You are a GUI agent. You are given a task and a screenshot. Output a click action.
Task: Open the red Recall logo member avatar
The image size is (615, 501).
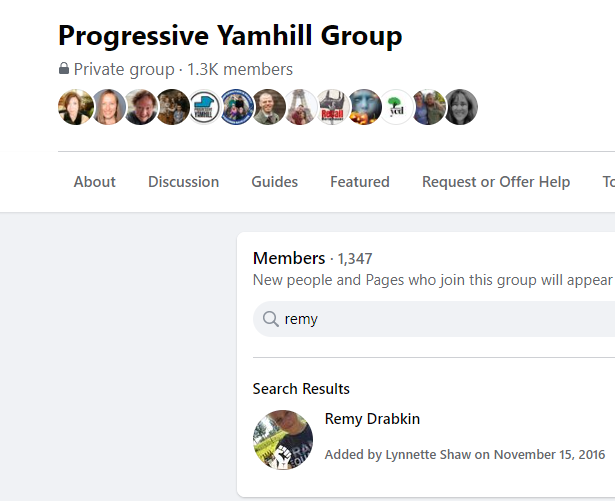click(x=333, y=107)
